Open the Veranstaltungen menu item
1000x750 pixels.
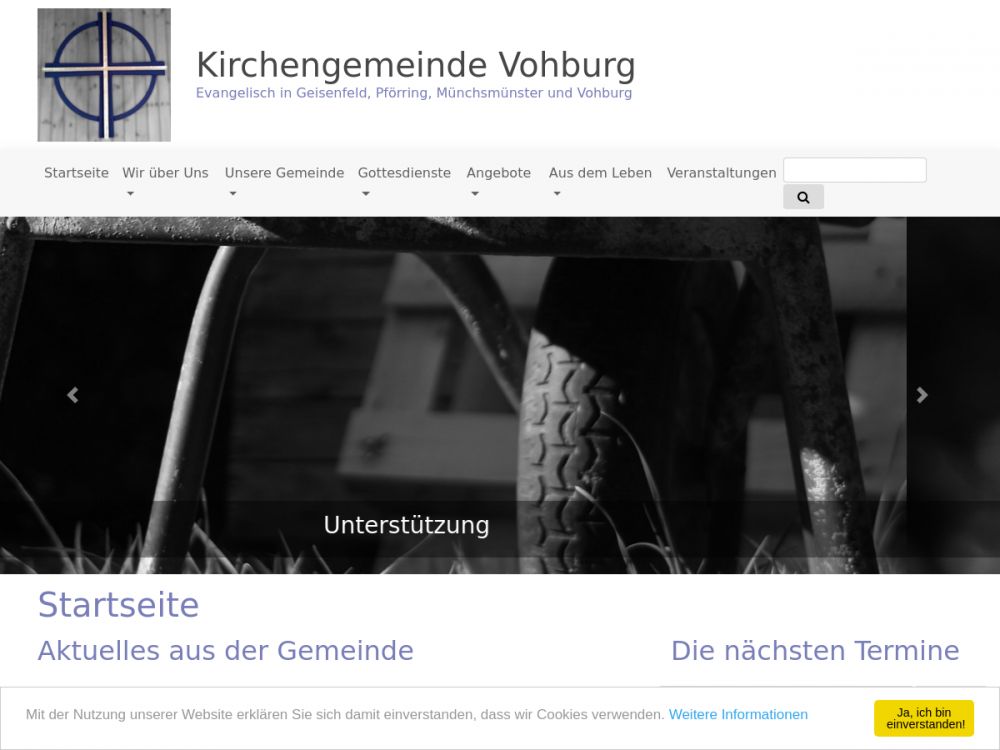pos(721,173)
